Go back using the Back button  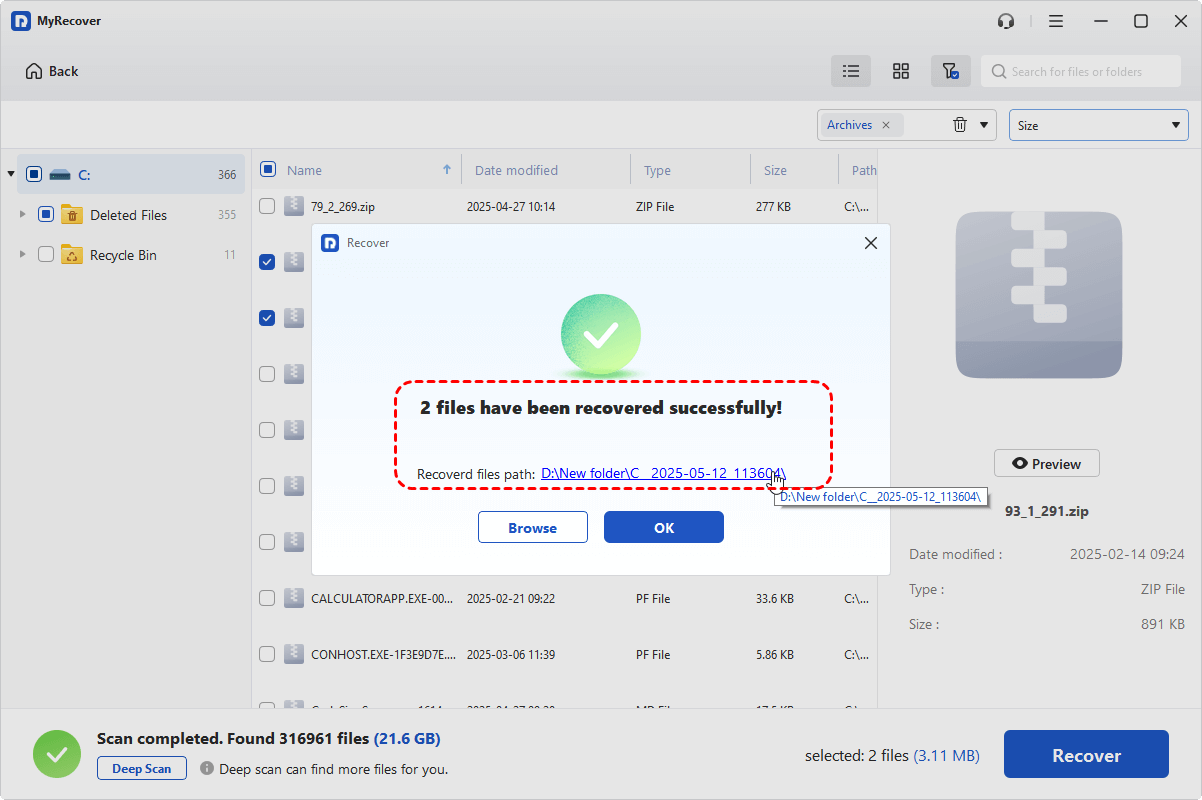[x=52, y=71]
